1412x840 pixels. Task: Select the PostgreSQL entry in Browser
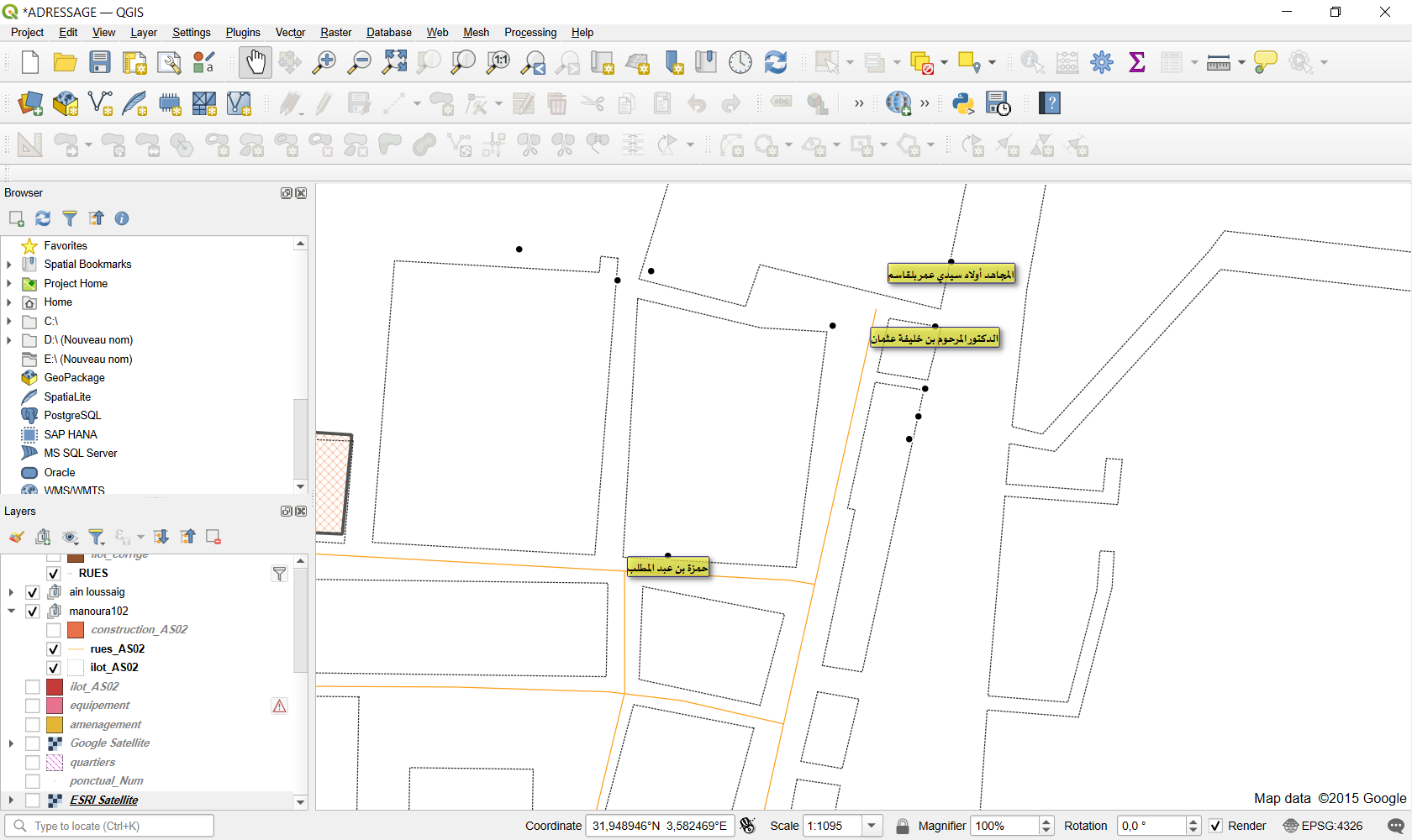(72, 416)
